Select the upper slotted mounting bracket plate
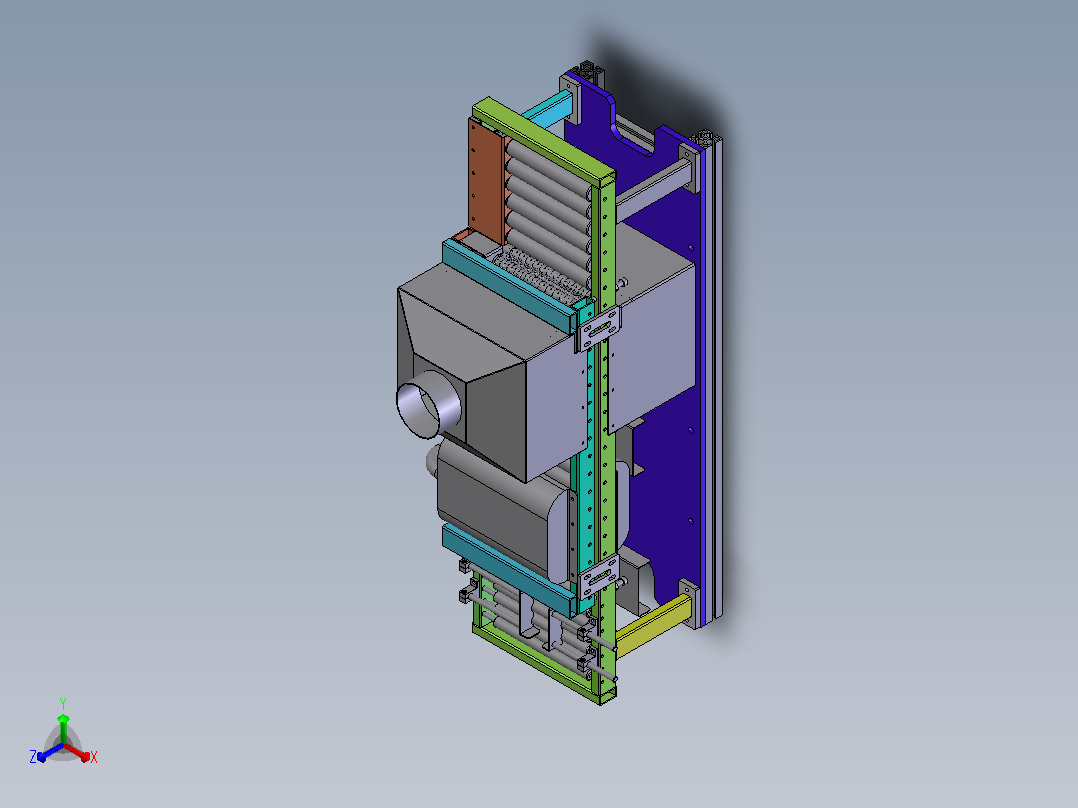This screenshot has height=808, width=1078. click(x=600, y=328)
